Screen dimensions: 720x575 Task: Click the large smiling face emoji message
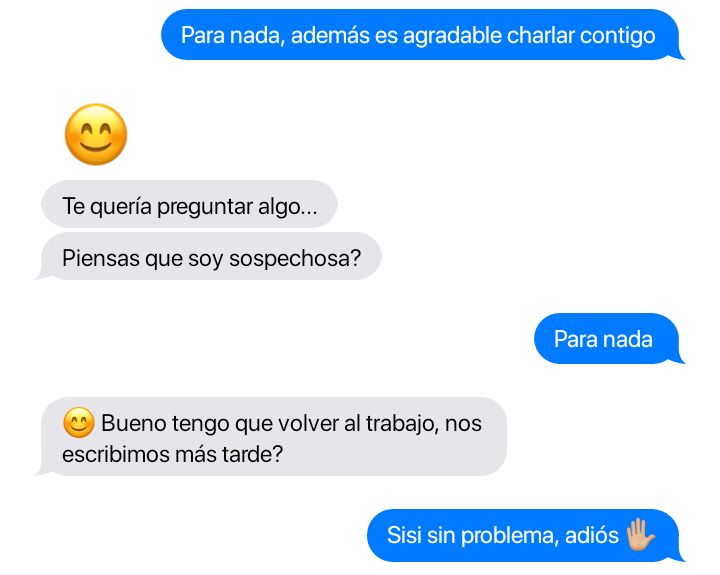(96, 135)
